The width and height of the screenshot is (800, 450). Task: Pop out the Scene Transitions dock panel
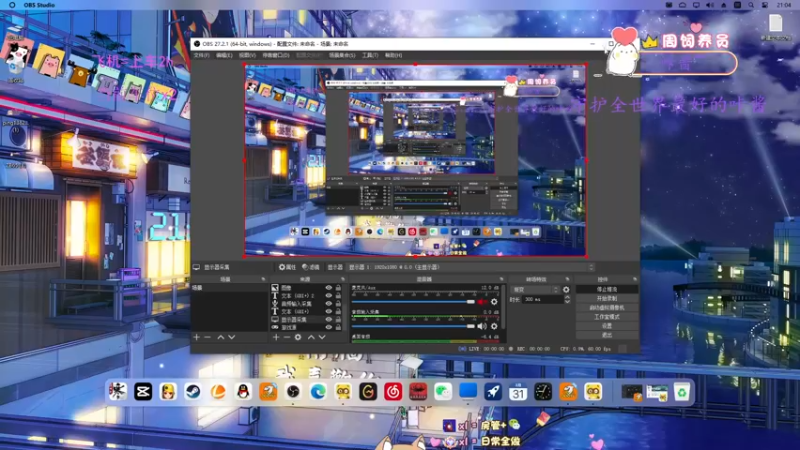click(567, 280)
